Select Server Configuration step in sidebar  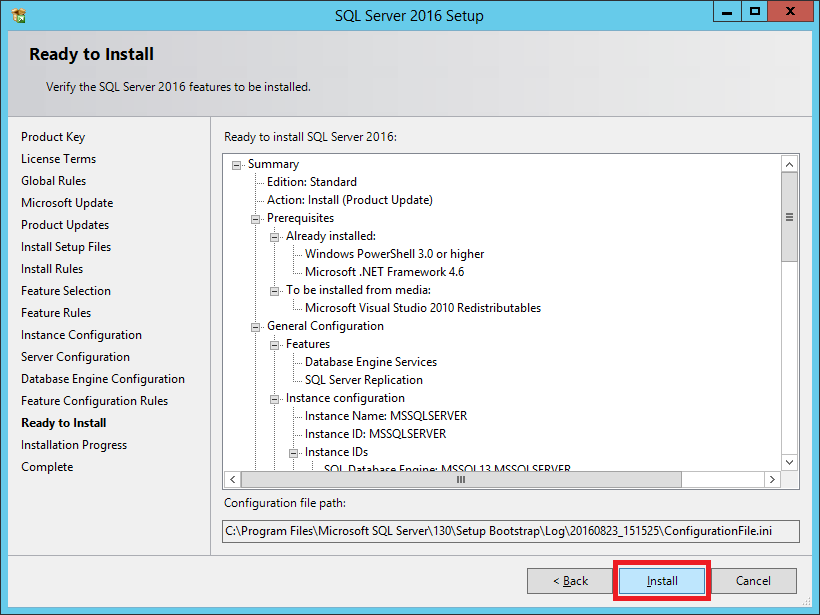[x=75, y=357]
